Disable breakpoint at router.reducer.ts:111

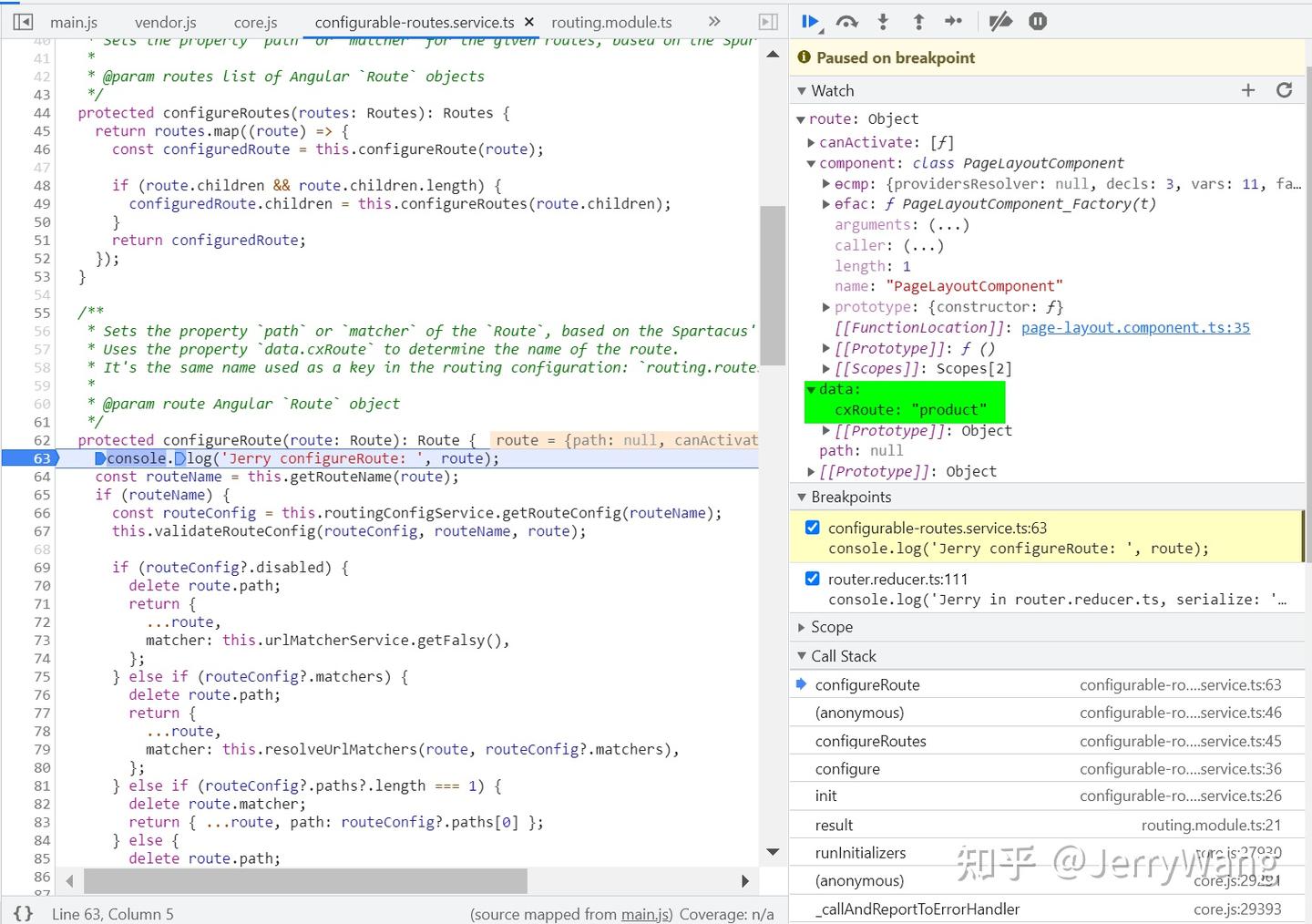pos(812,579)
